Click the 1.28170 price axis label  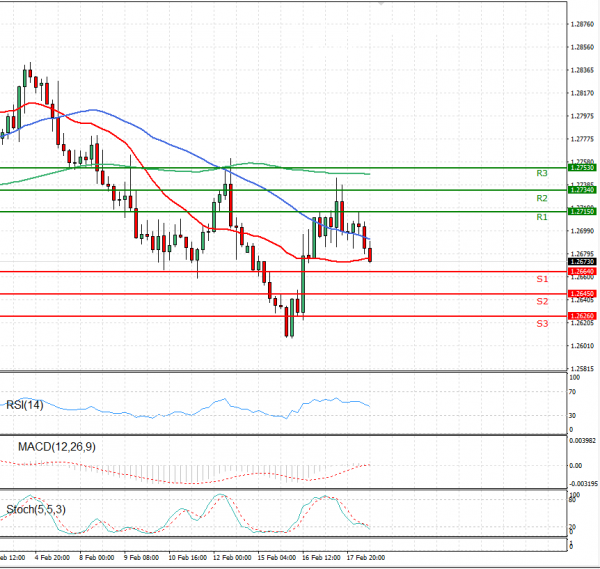(x=582, y=93)
